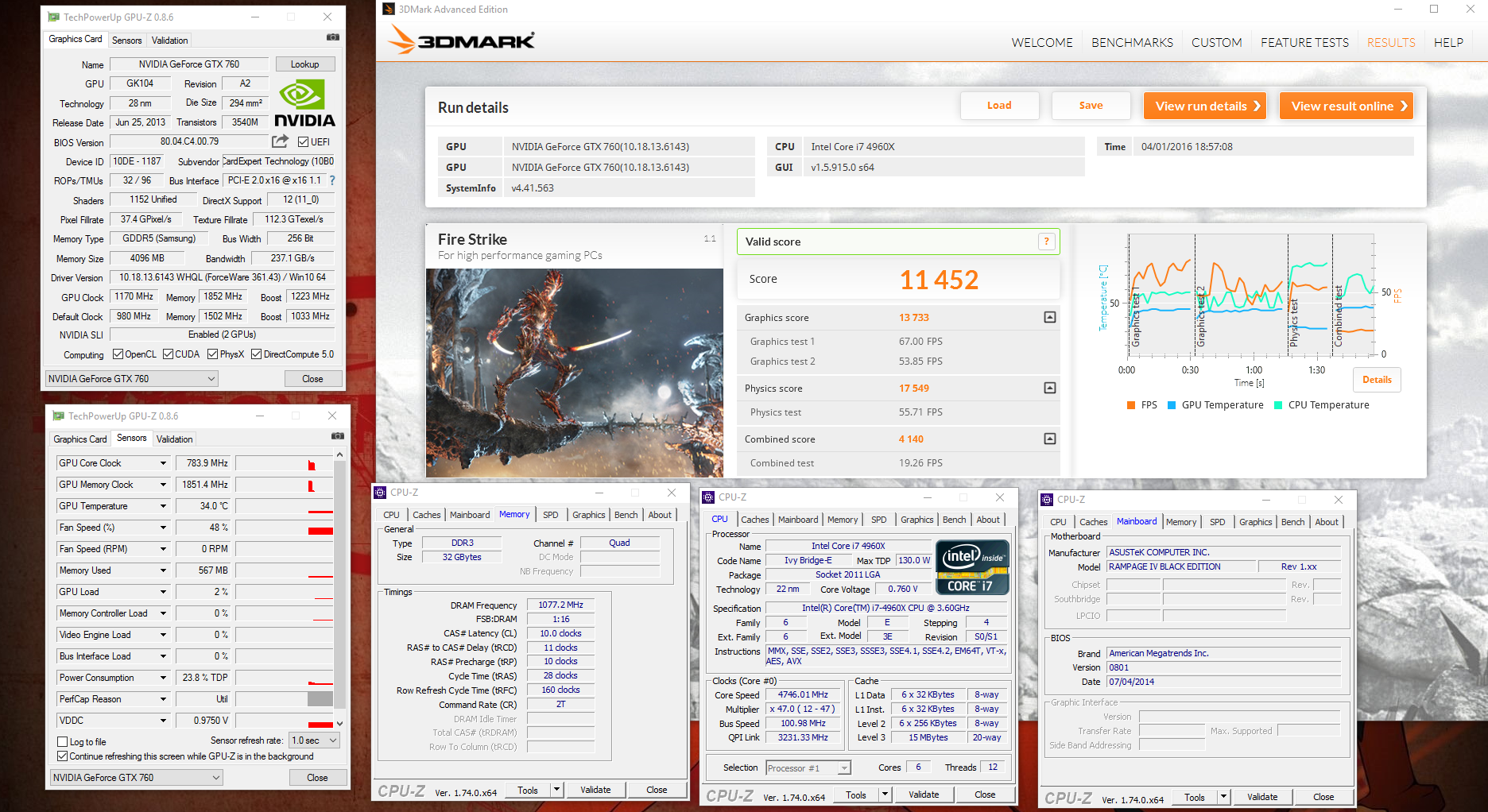Click the BIOS share/export arrow icon
This screenshot has width=1488, height=812.
280,141
